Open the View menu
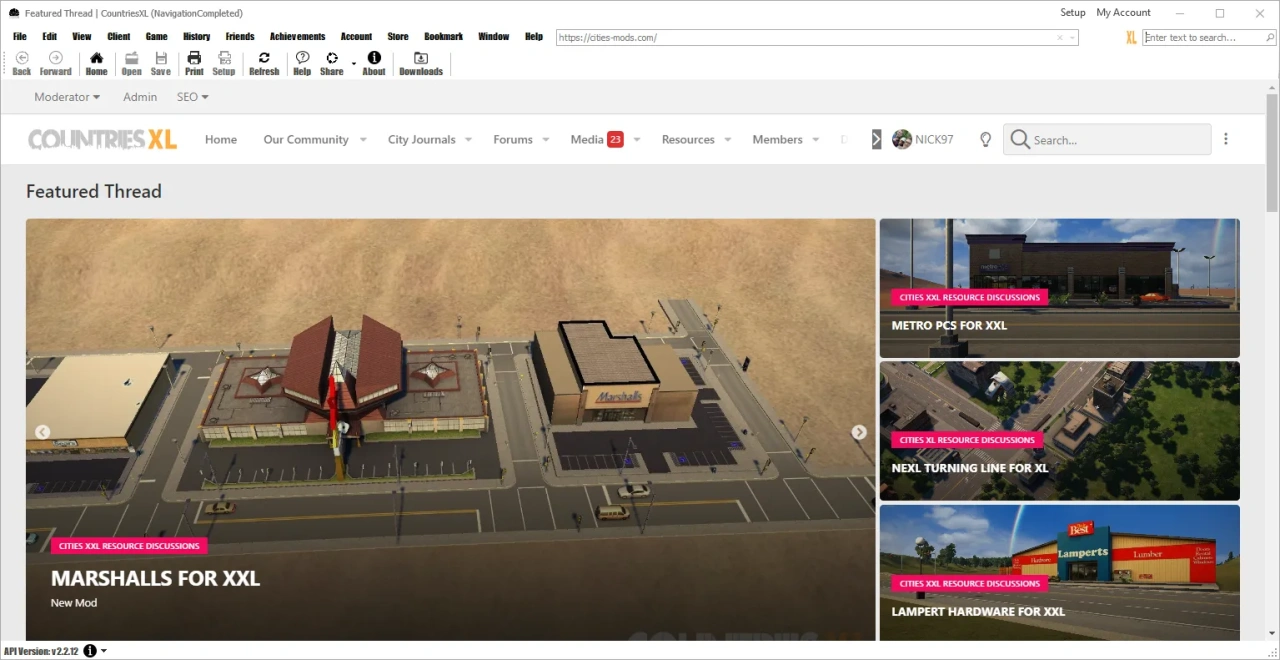This screenshot has height=660, width=1280. 82,36
